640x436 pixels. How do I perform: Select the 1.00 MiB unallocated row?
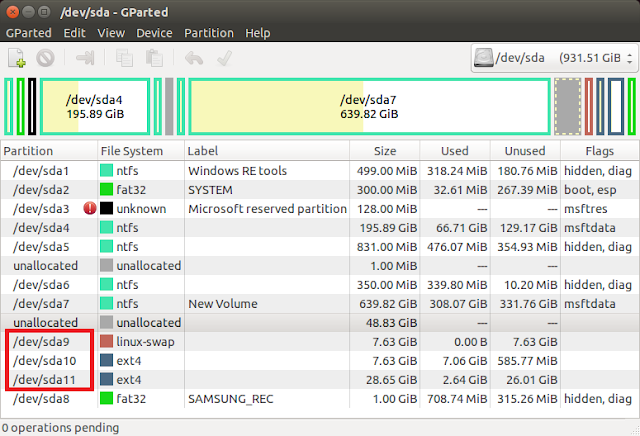320,266
